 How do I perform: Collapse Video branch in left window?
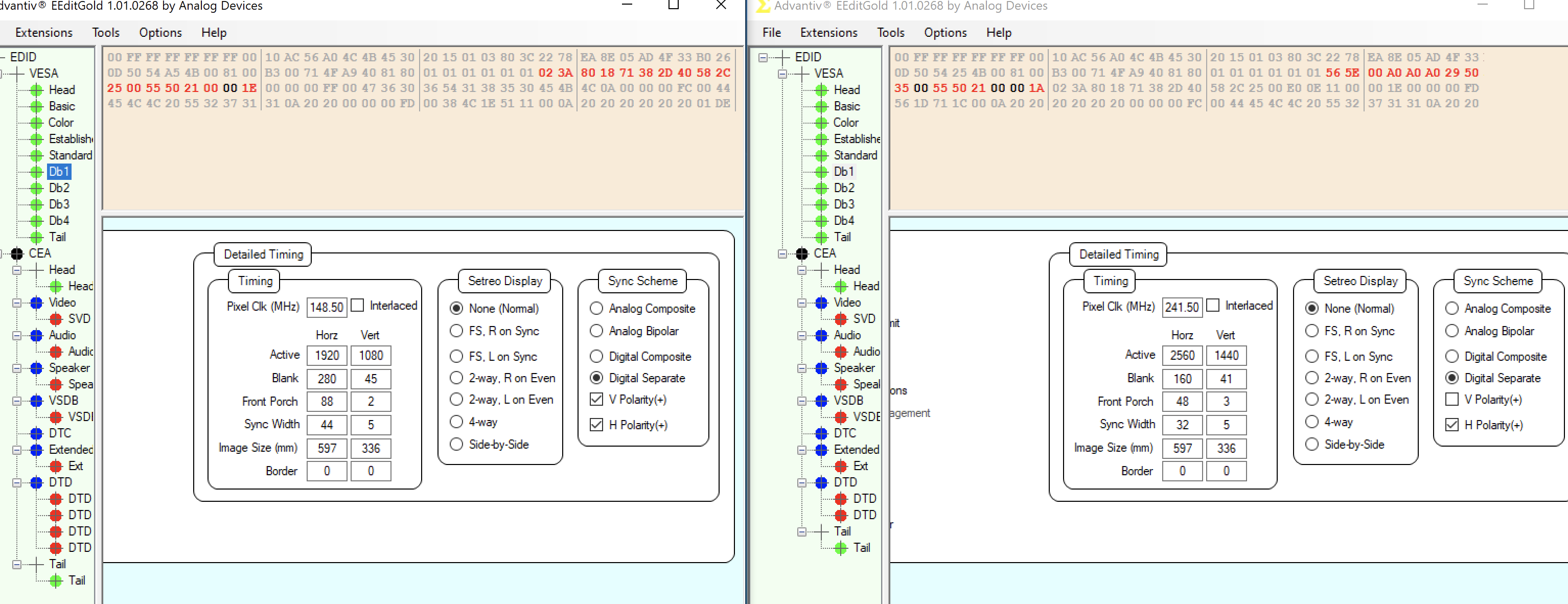tap(17, 303)
